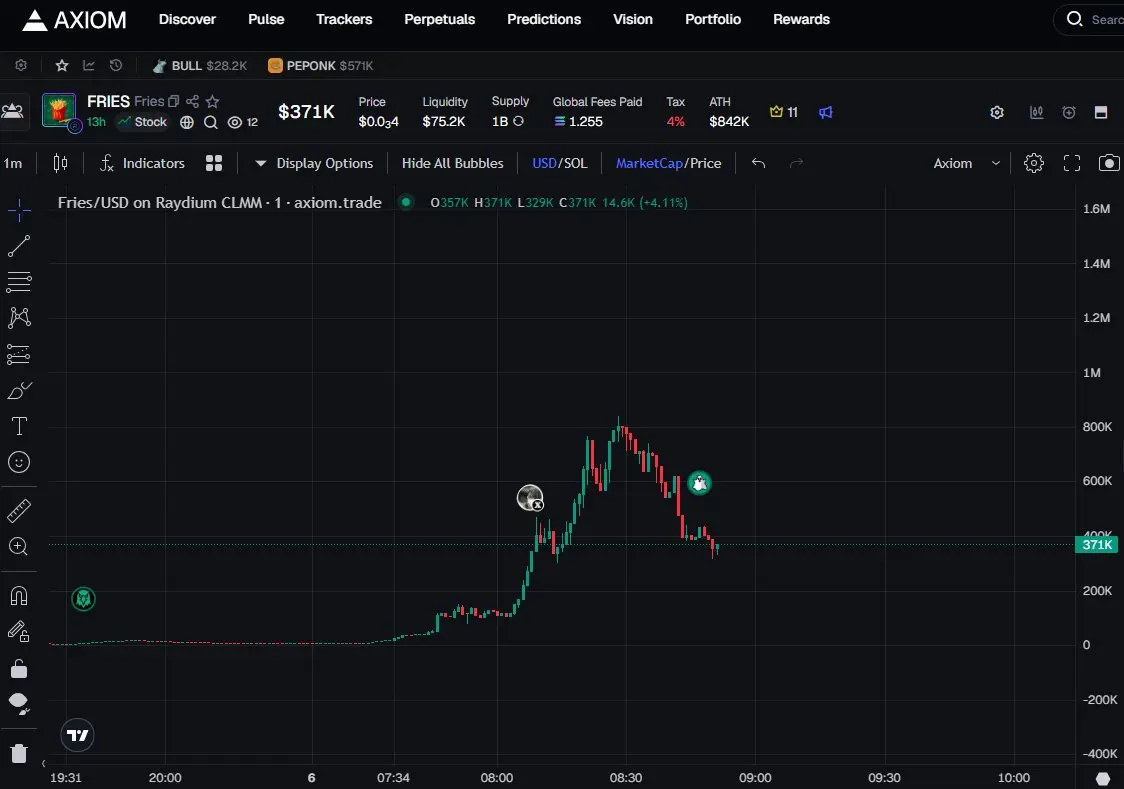The width and height of the screenshot is (1124, 789).
Task: Open the Indicators dialog
Action: (142, 163)
